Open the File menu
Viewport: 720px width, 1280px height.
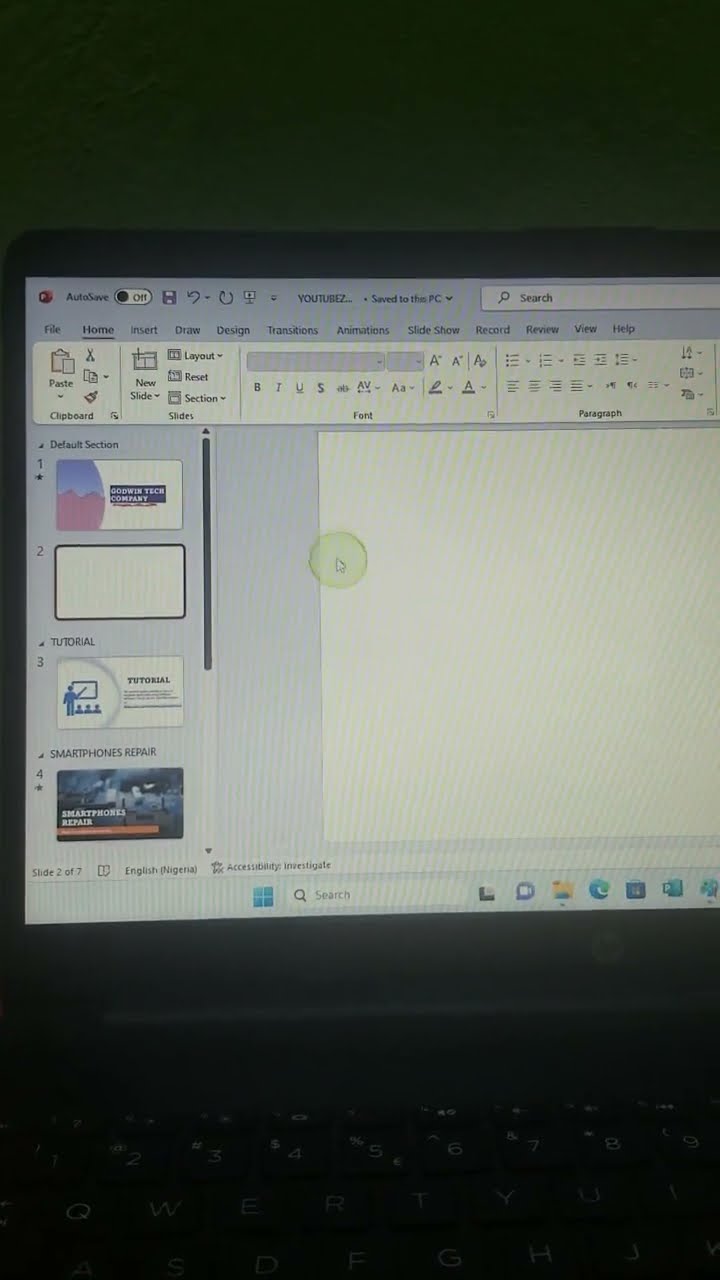point(52,329)
